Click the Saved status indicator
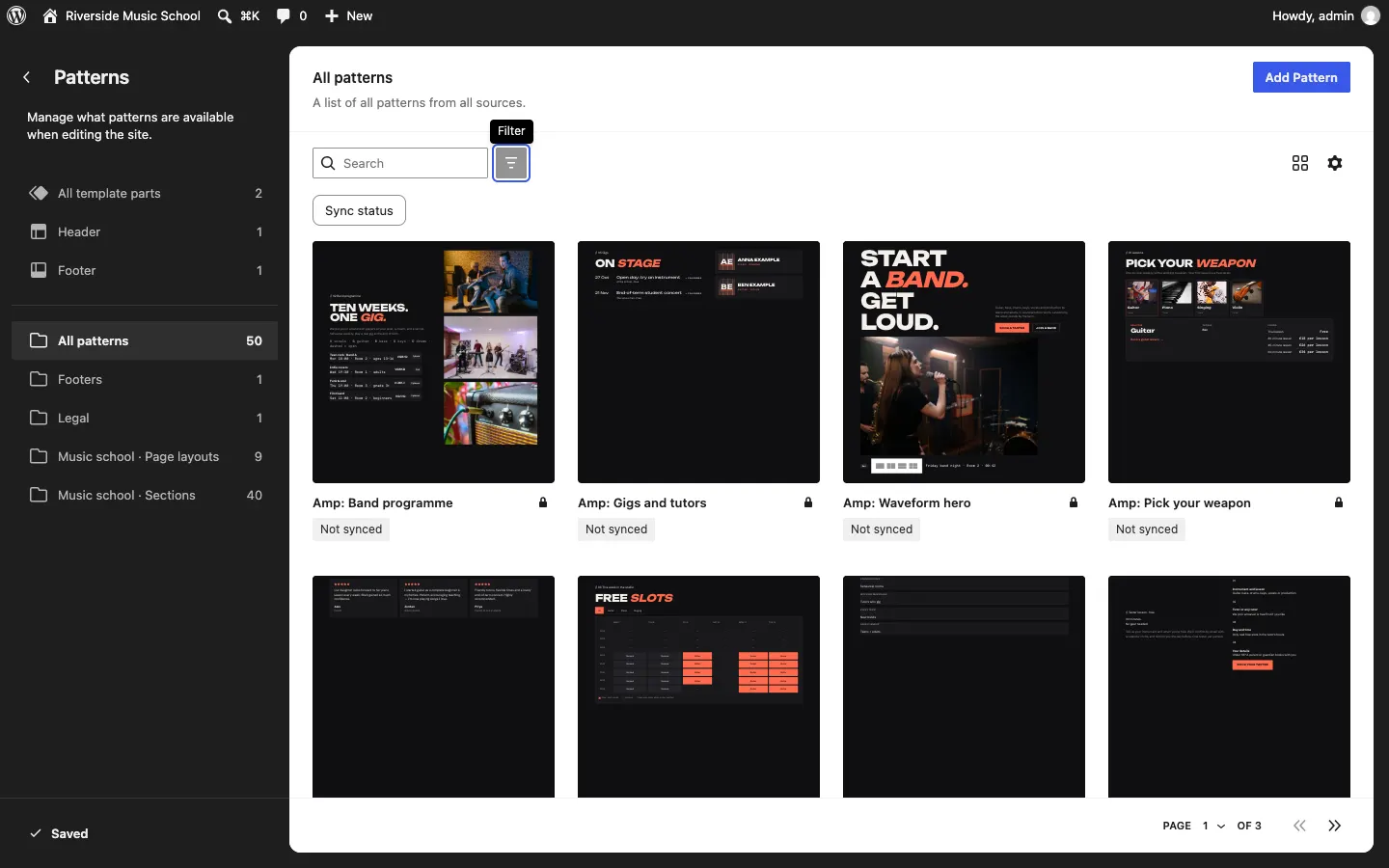 pos(59,833)
